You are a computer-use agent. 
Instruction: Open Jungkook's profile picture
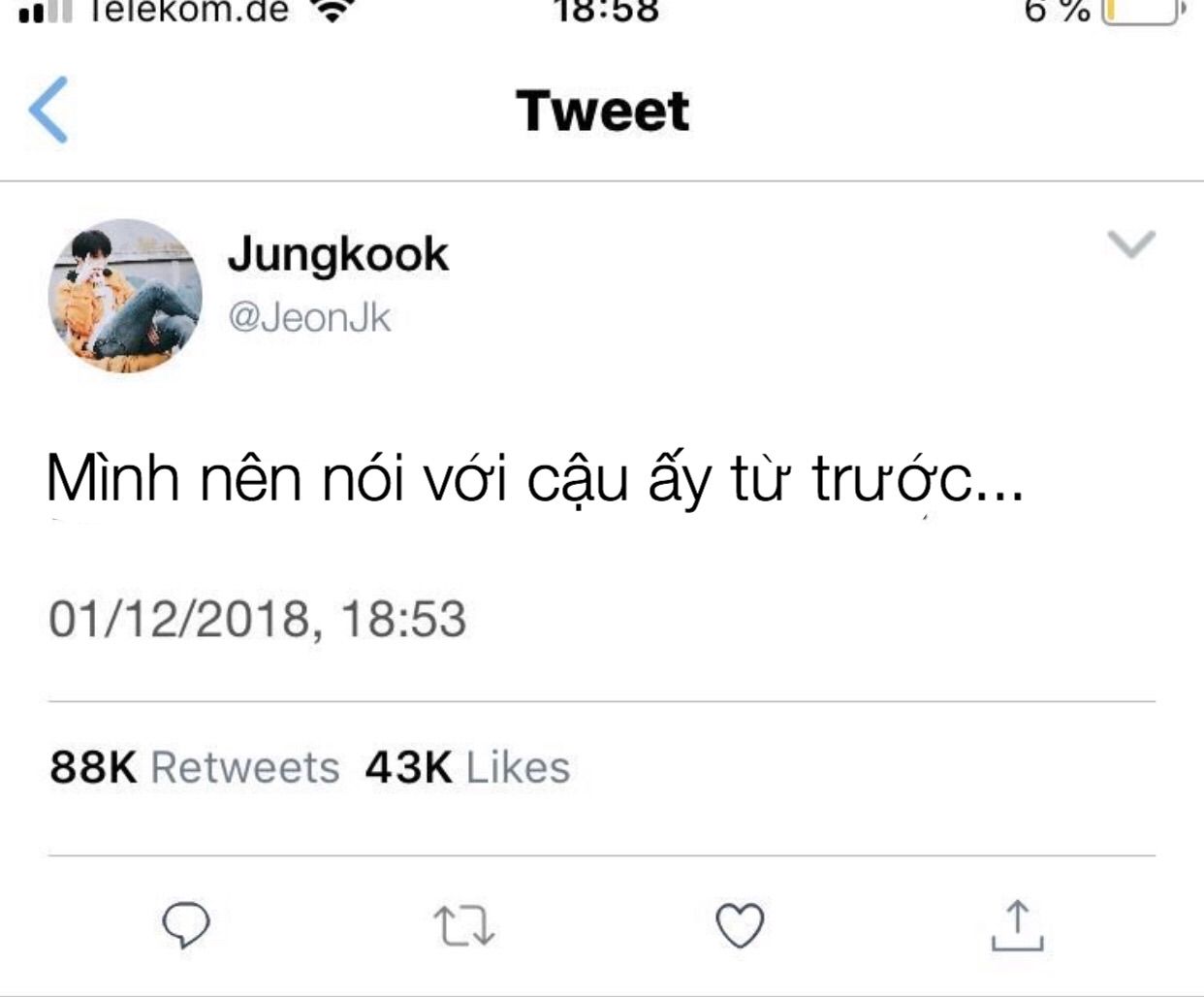(125, 295)
